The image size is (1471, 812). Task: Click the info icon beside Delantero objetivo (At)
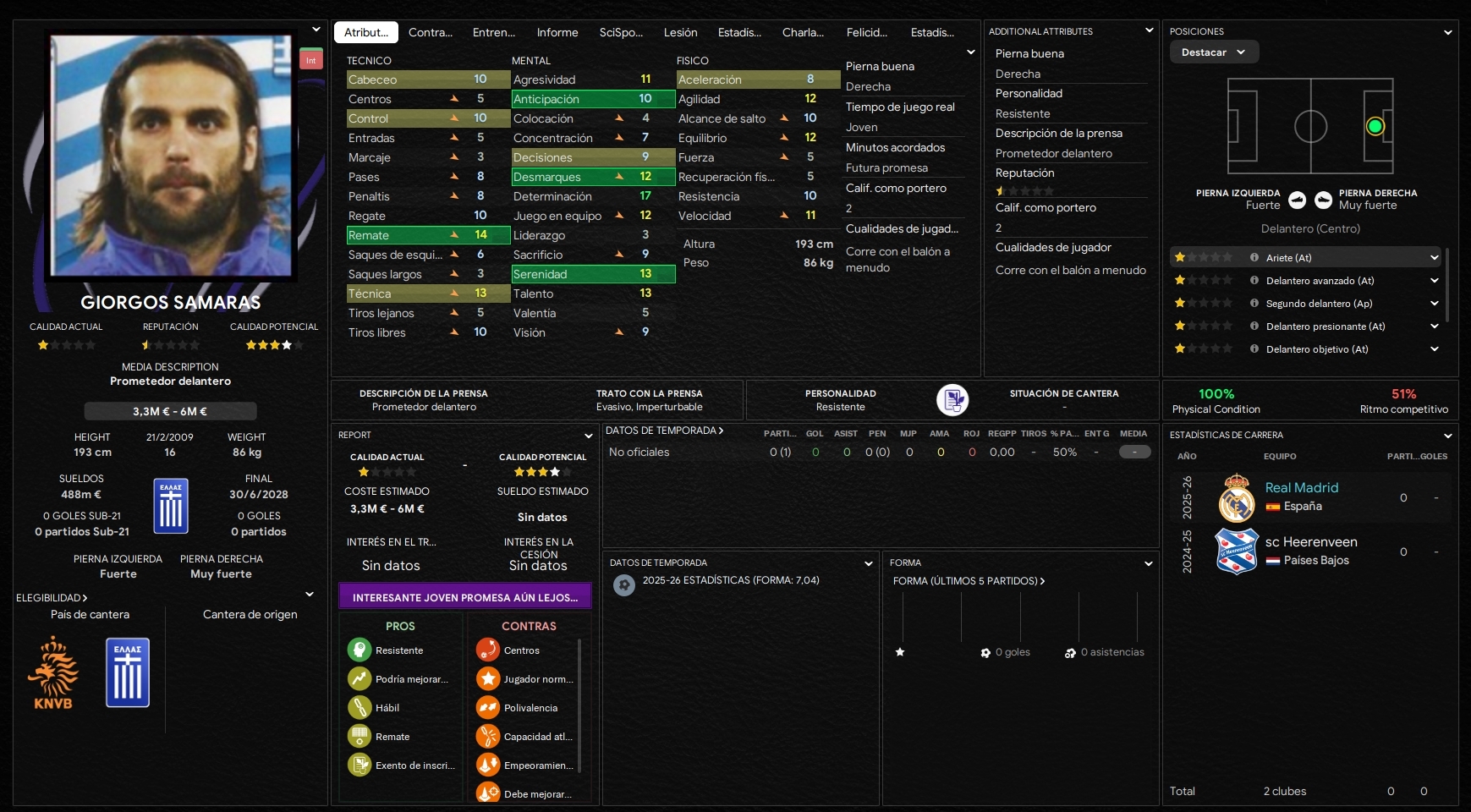tap(1254, 348)
